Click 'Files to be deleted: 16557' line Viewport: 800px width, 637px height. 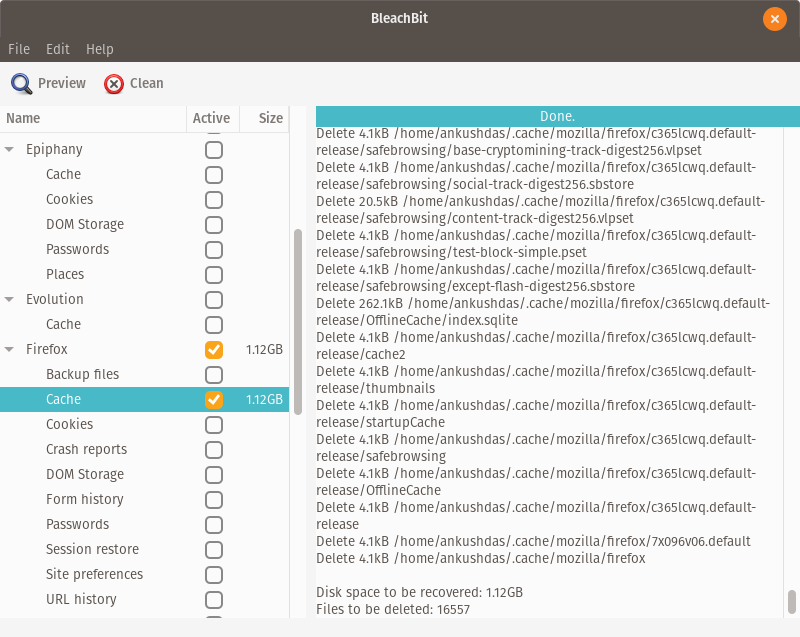tap(393, 609)
